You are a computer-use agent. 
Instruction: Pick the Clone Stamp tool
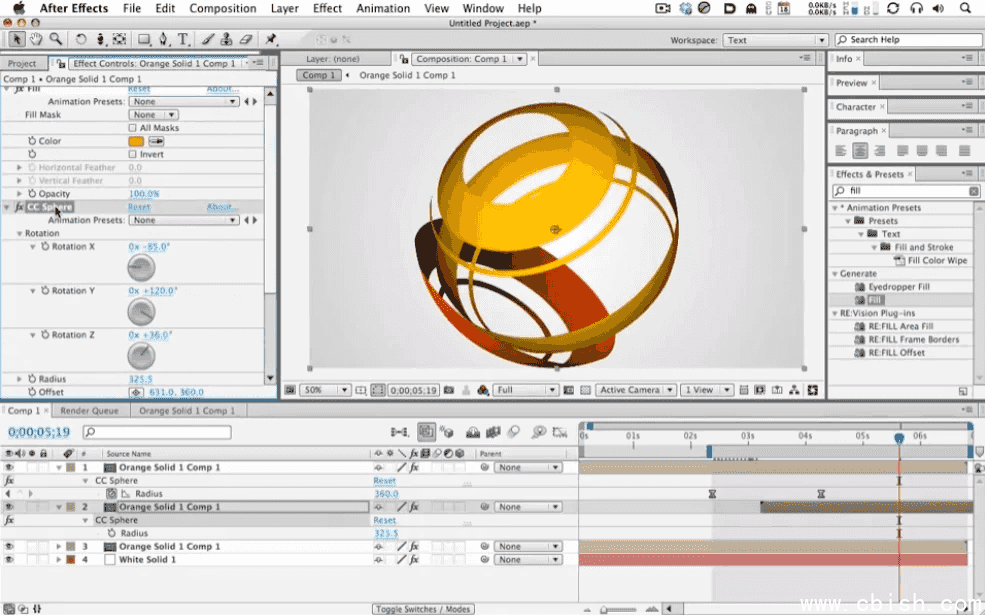click(x=227, y=39)
